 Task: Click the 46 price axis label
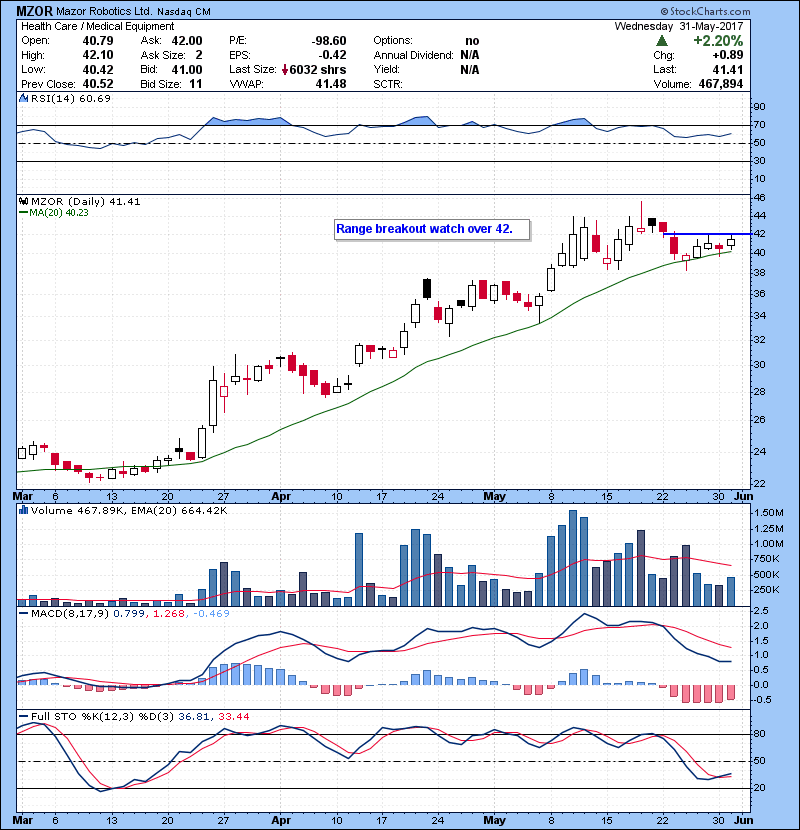[759, 197]
